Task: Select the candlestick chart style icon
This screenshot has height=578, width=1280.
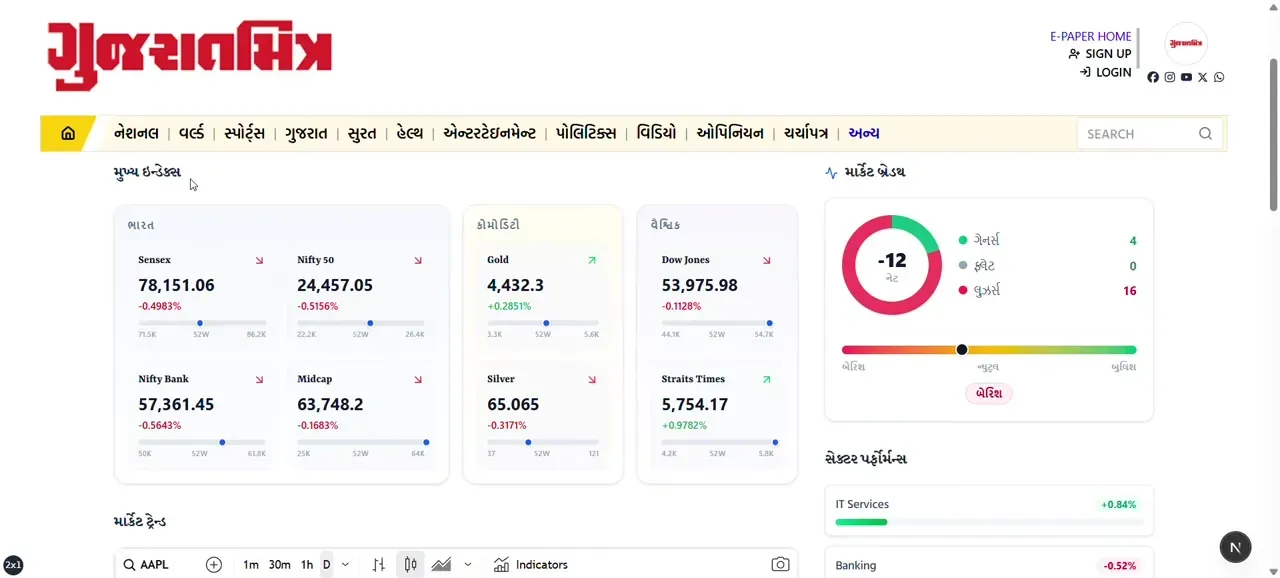Action: pyautogui.click(x=410, y=565)
